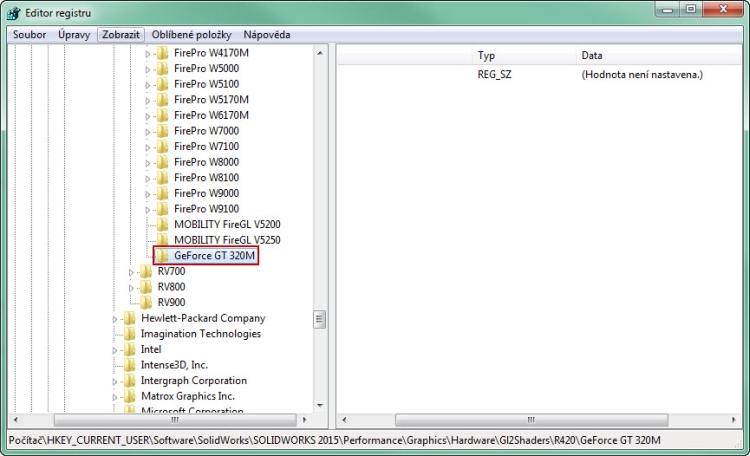Click the Data column header

(659, 56)
